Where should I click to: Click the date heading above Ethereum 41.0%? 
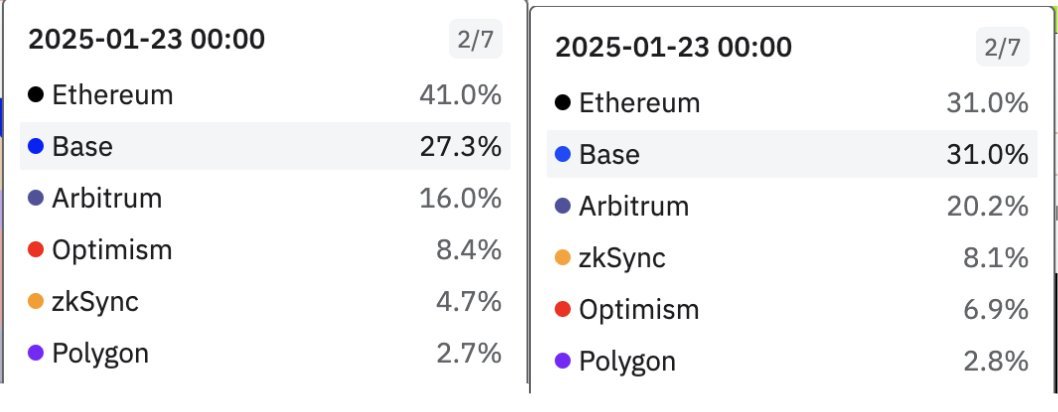(147, 40)
